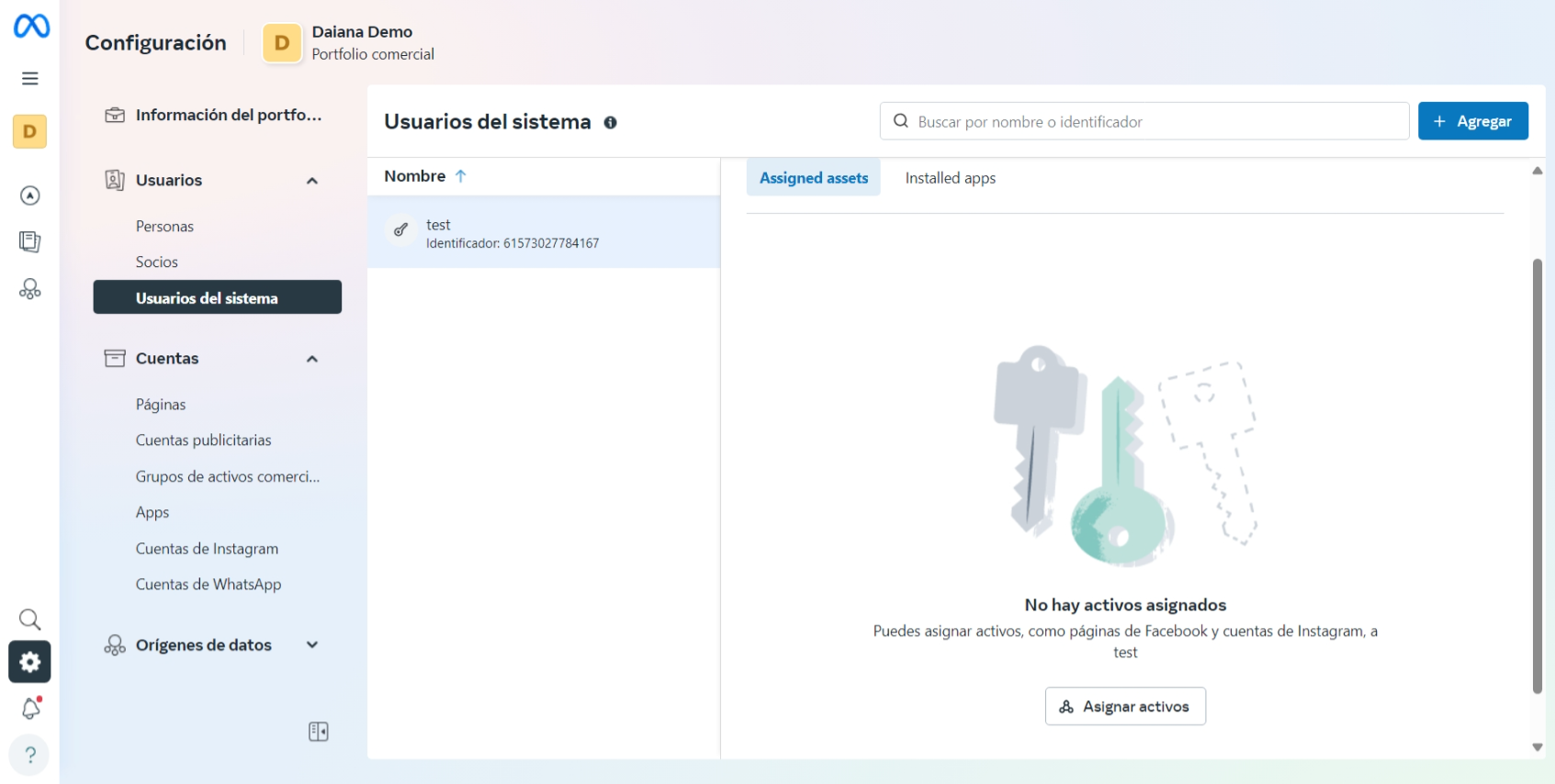
Task: Select the test system user row
Action: tap(544, 233)
